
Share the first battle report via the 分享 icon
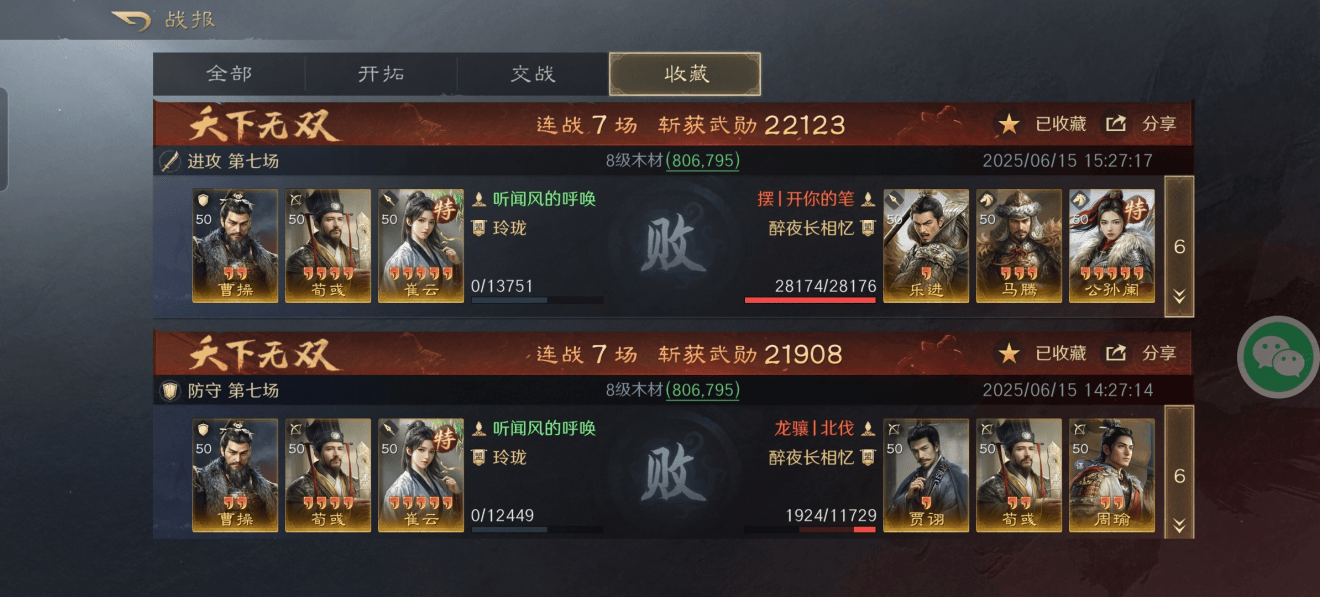[1116, 124]
